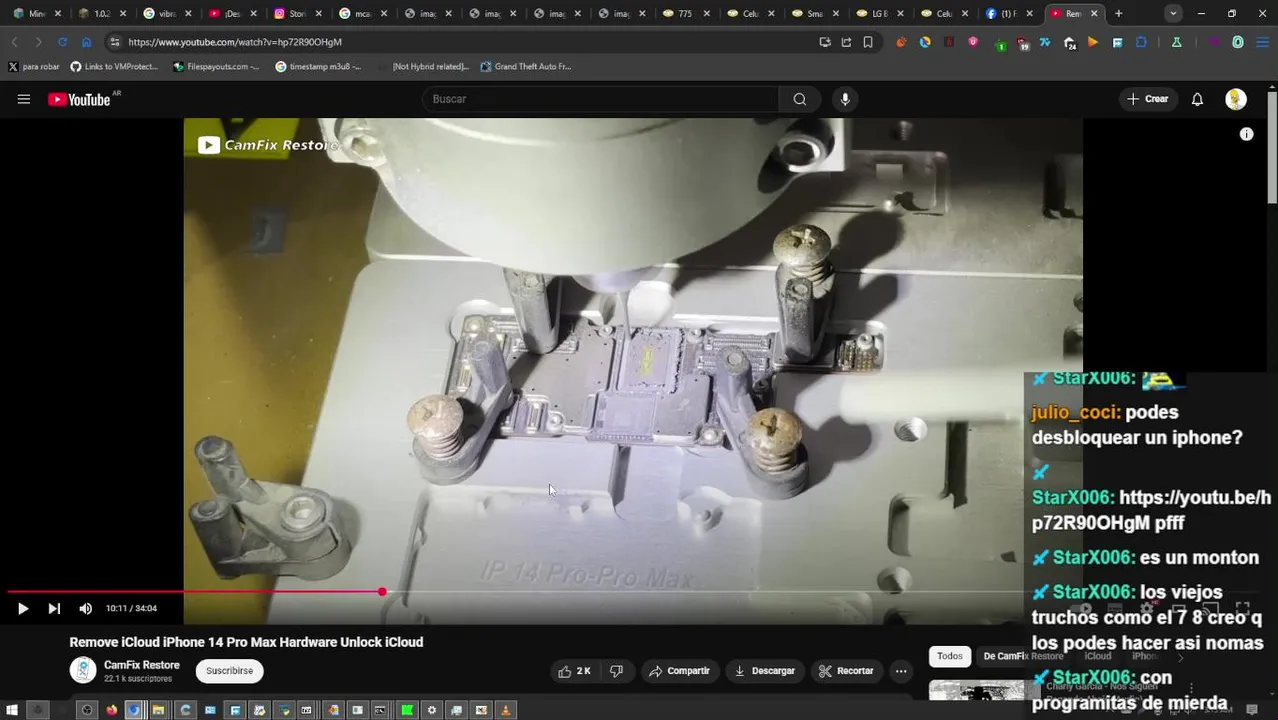Share the video via Compartir
Viewport: 1278px width, 720px height.
679,671
